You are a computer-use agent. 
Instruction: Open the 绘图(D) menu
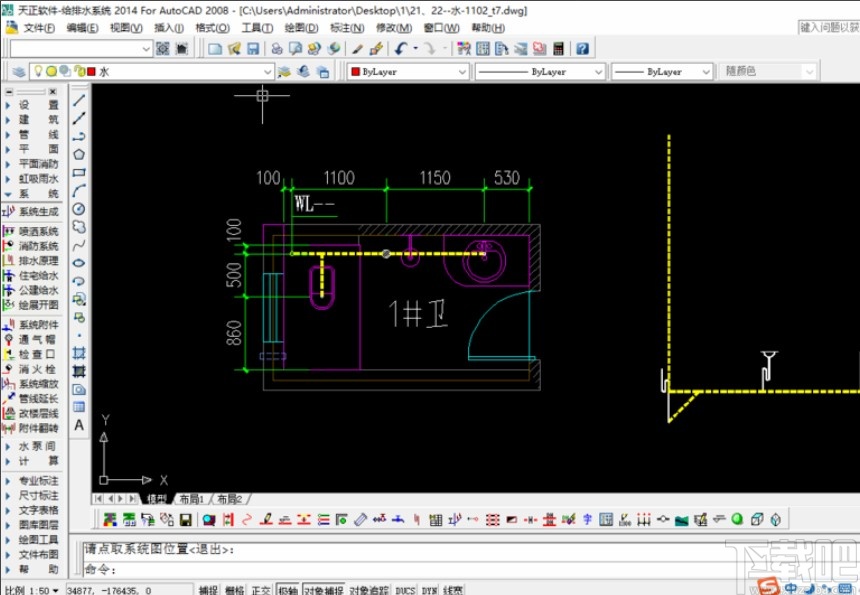(299, 28)
